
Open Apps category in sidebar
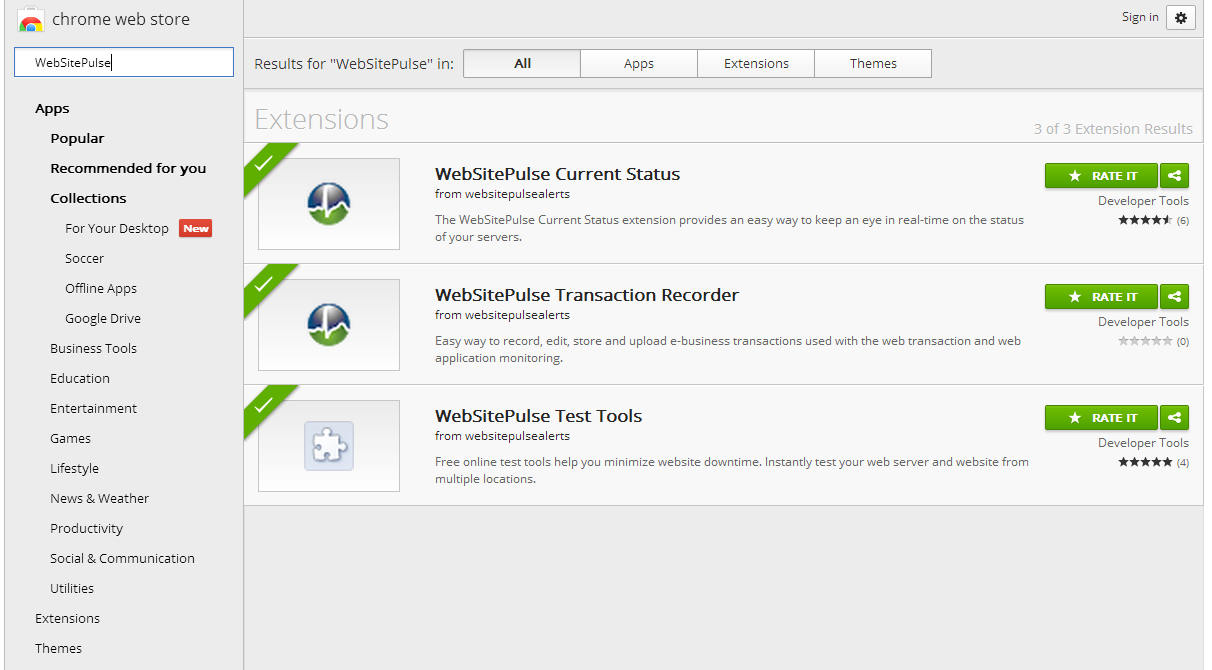click(x=52, y=108)
